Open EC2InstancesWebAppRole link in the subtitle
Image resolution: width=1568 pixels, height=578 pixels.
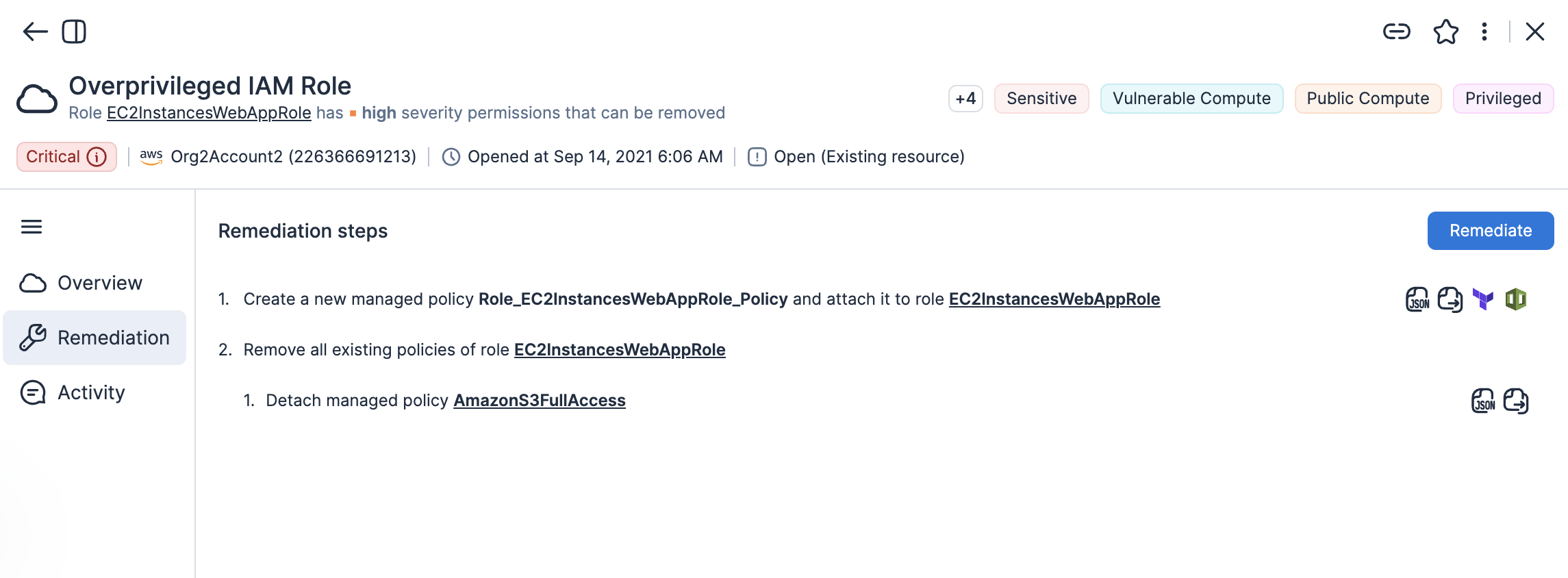tap(209, 113)
